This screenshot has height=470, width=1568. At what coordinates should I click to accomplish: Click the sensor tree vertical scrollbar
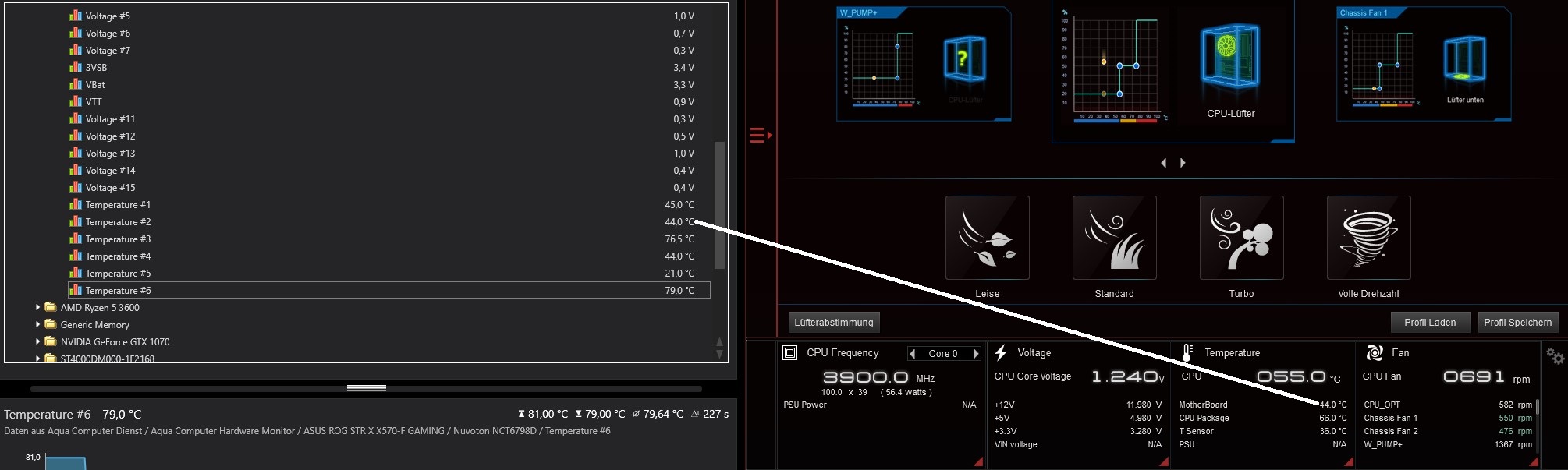coord(719,204)
